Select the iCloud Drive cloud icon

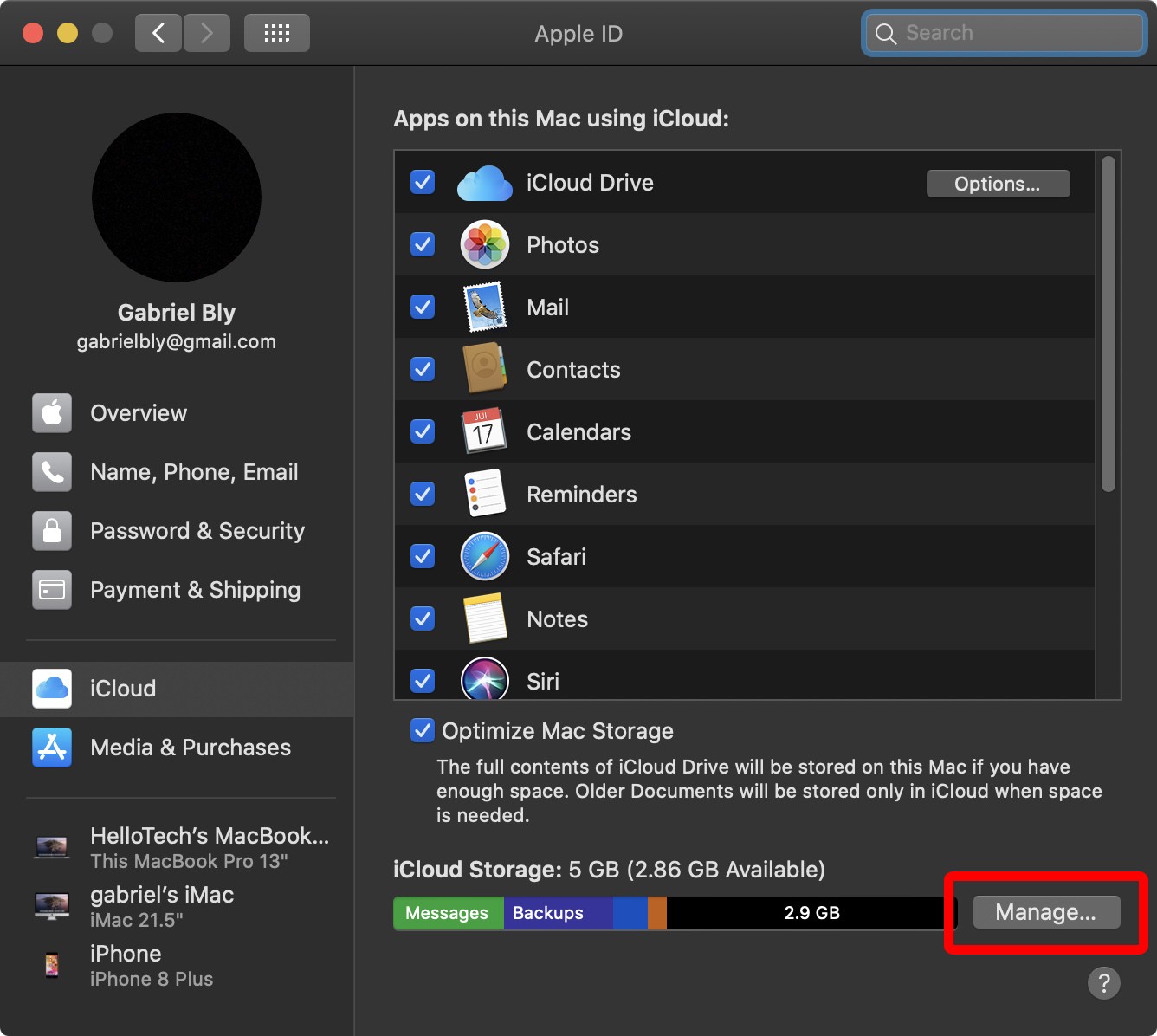point(484,183)
